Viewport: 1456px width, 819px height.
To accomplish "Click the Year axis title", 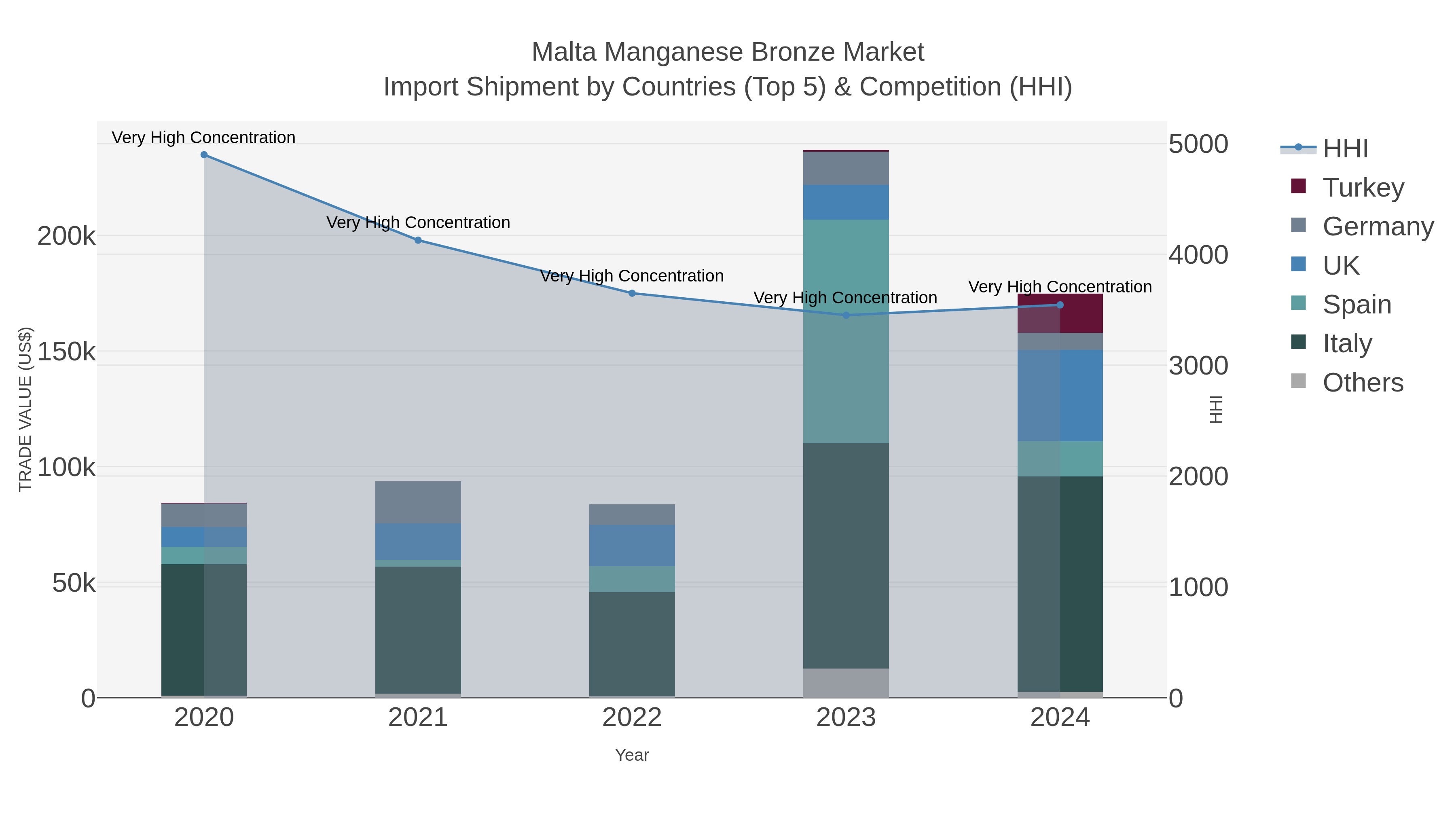I will [x=632, y=755].
